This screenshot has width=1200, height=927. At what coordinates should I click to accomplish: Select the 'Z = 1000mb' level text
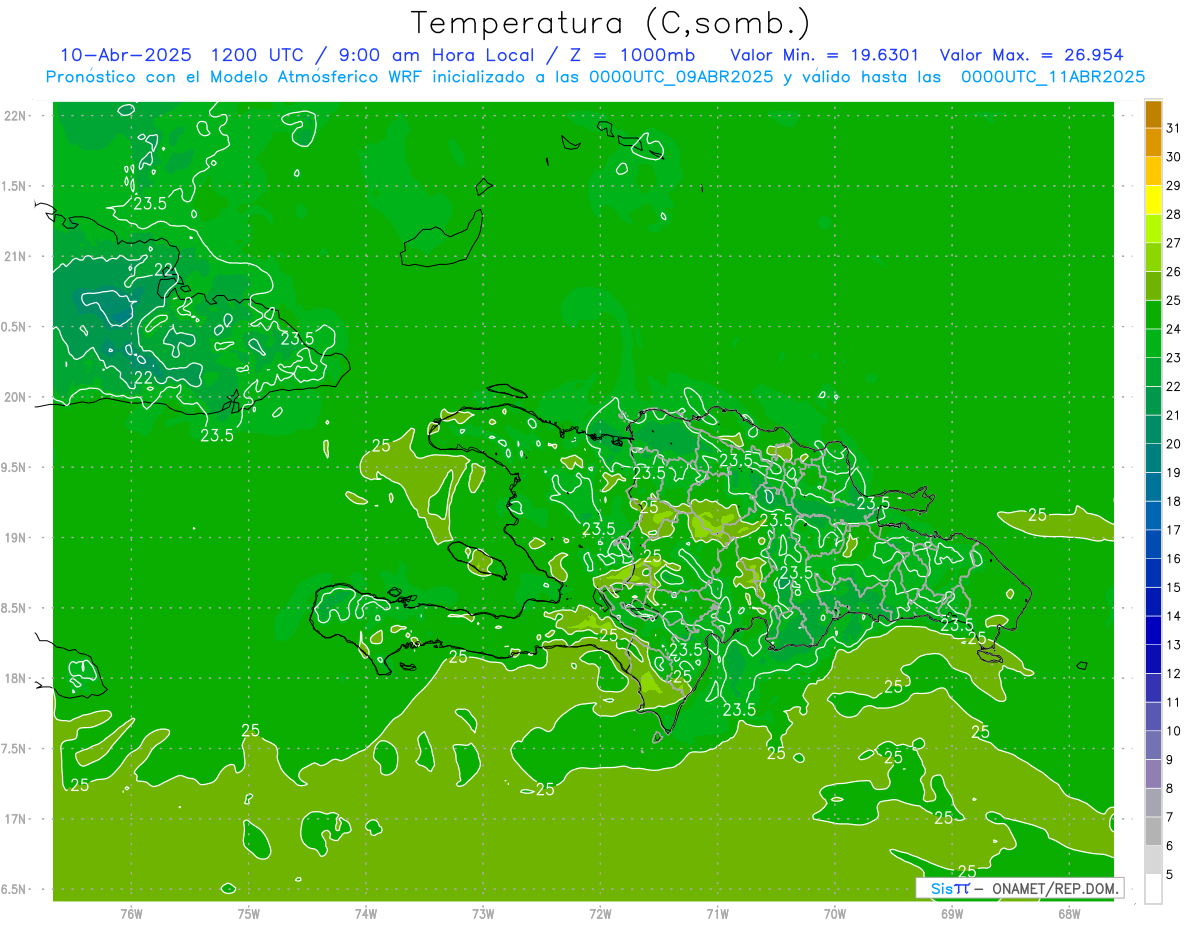[633, 55]
